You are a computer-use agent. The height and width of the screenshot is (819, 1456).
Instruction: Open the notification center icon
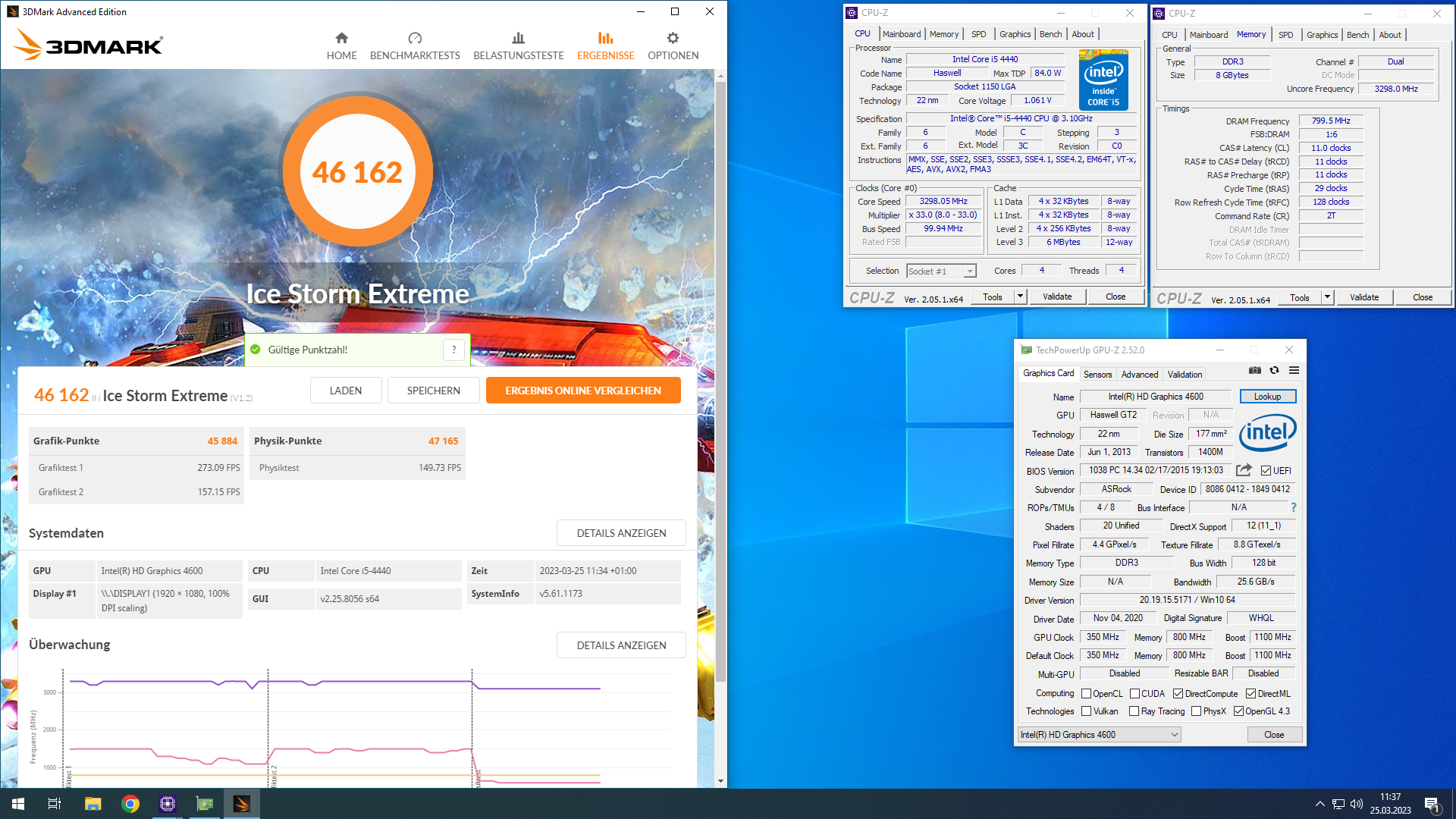coord(1432,804)
